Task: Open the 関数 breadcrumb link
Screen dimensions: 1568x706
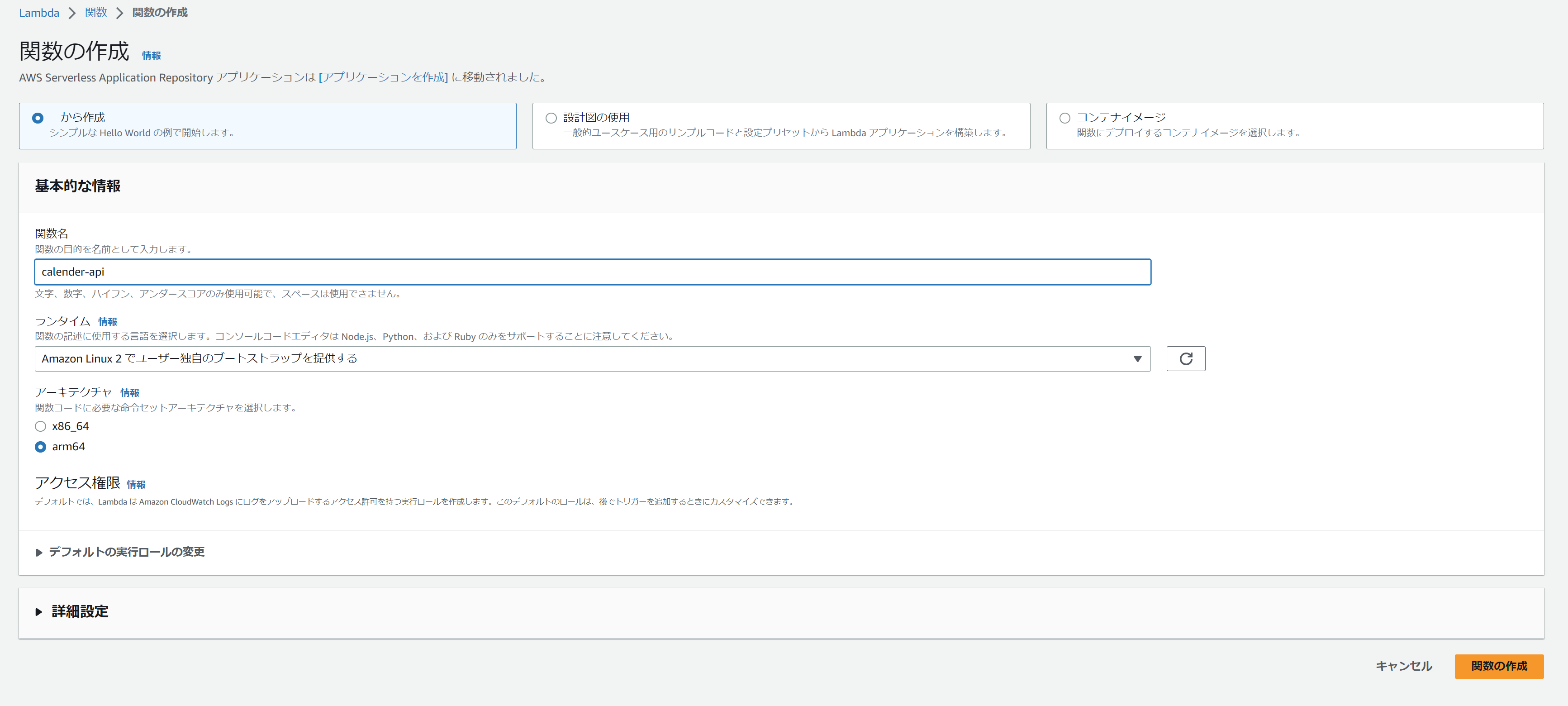Action: tap(95, 13)
